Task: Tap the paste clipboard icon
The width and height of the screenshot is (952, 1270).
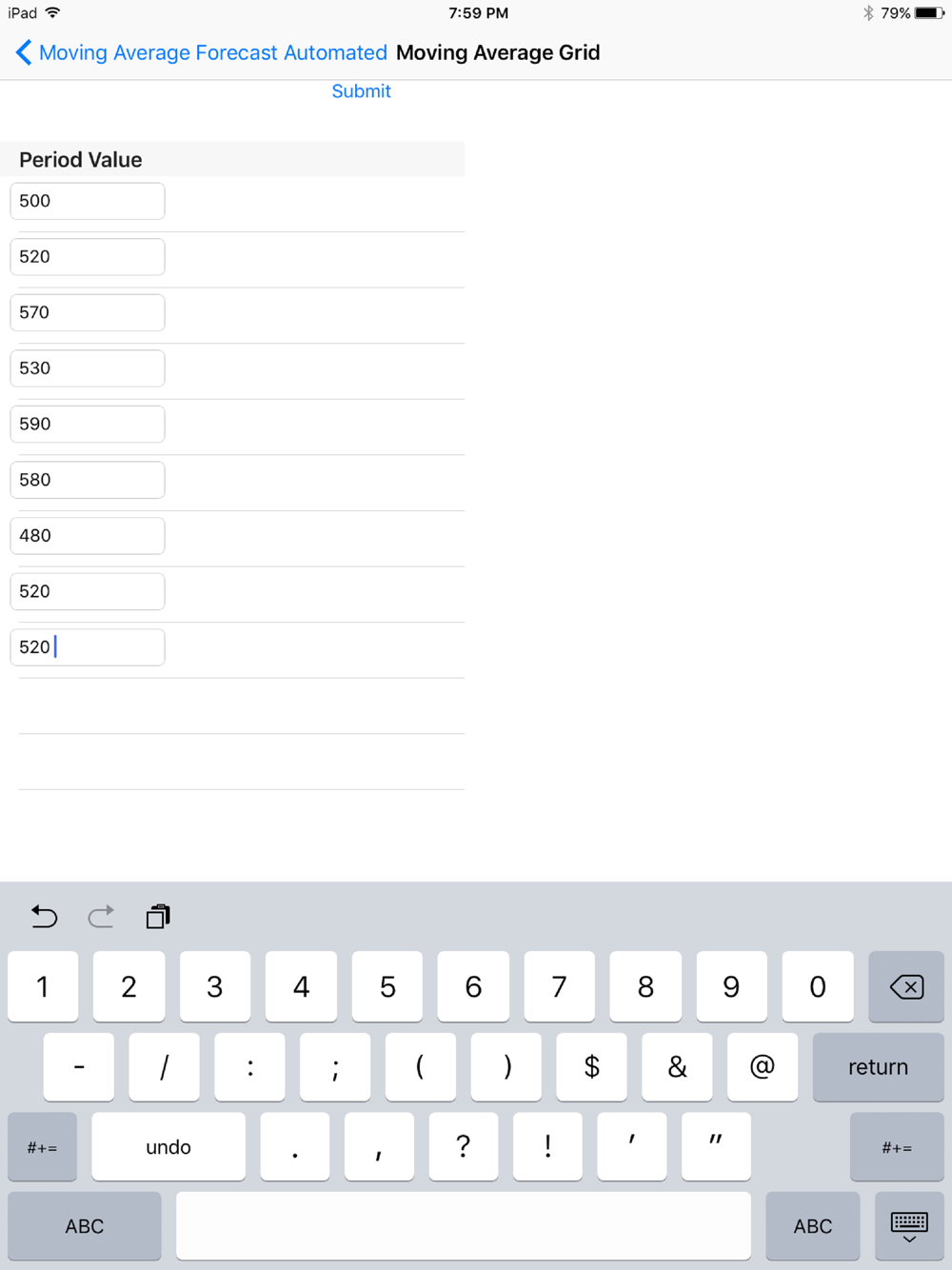Action: 158,916
